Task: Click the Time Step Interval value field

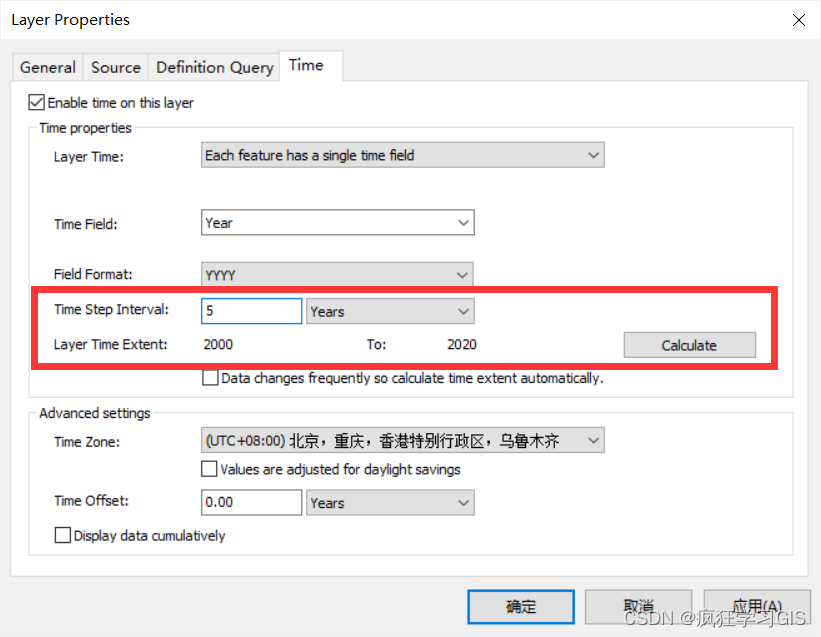Action: coord(251,311)
